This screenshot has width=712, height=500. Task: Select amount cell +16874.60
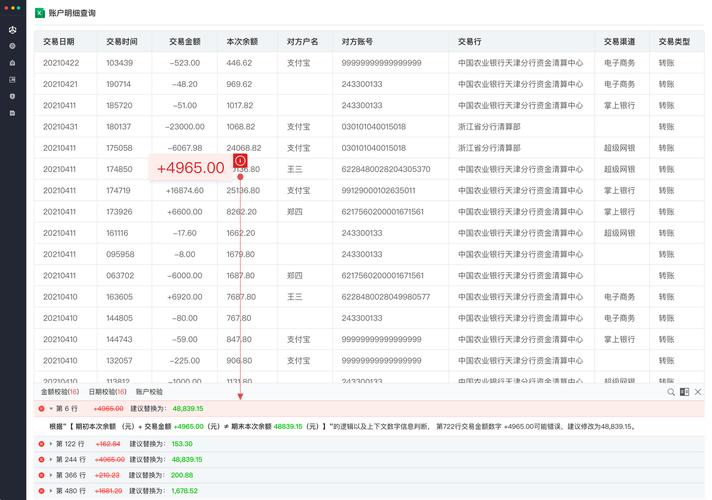(x=185, y=190)
